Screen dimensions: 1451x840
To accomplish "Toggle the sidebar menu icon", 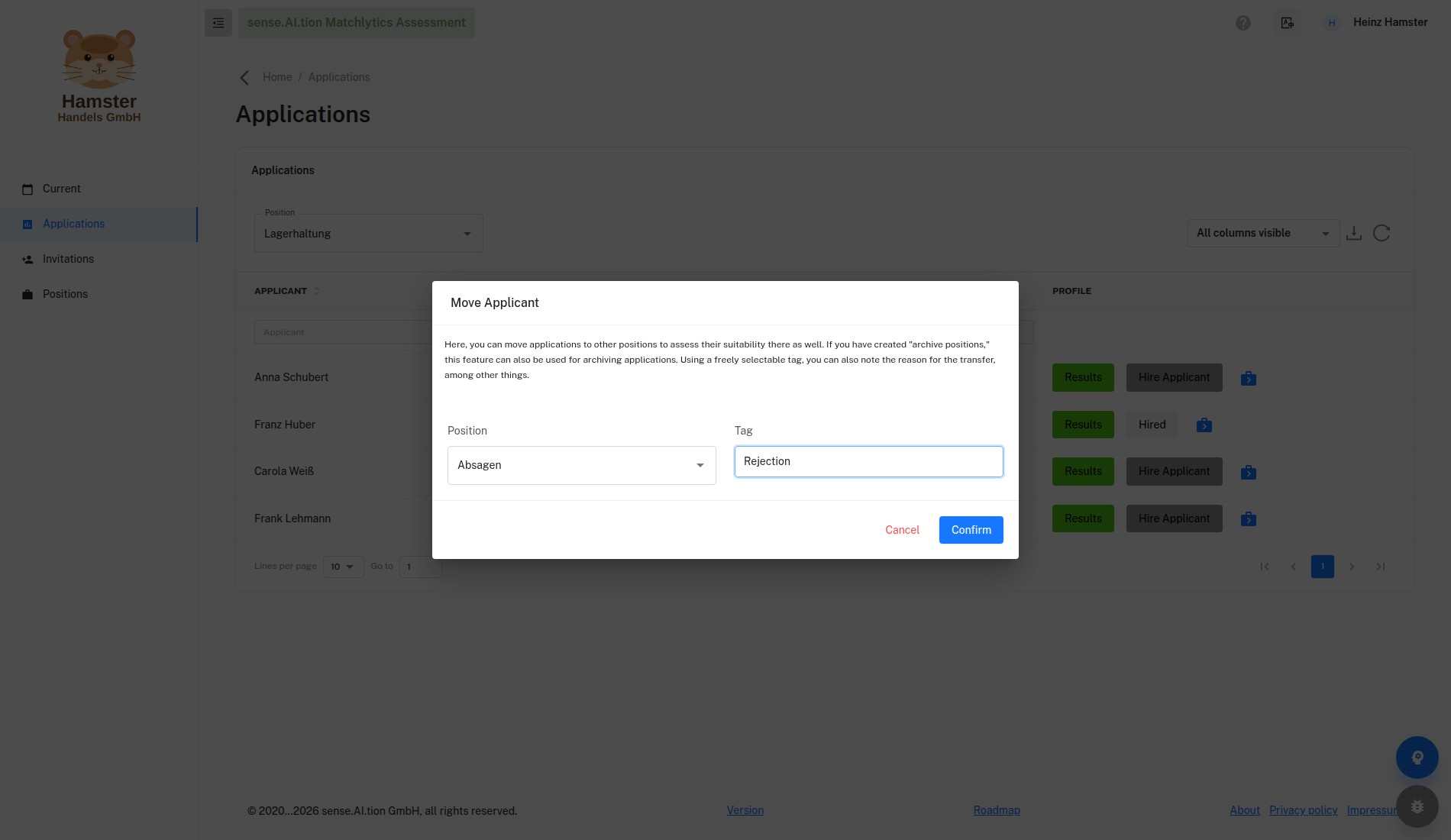I will point(218,23).
